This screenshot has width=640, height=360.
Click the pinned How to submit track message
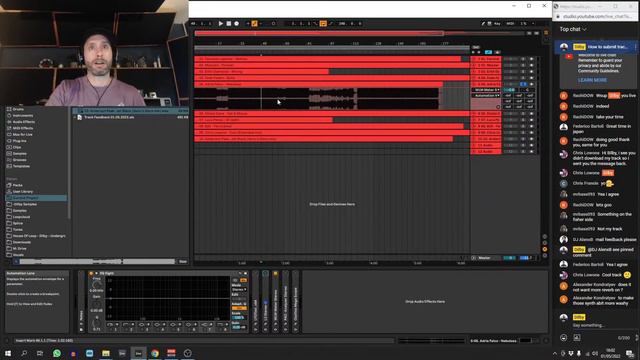(596, 47)
